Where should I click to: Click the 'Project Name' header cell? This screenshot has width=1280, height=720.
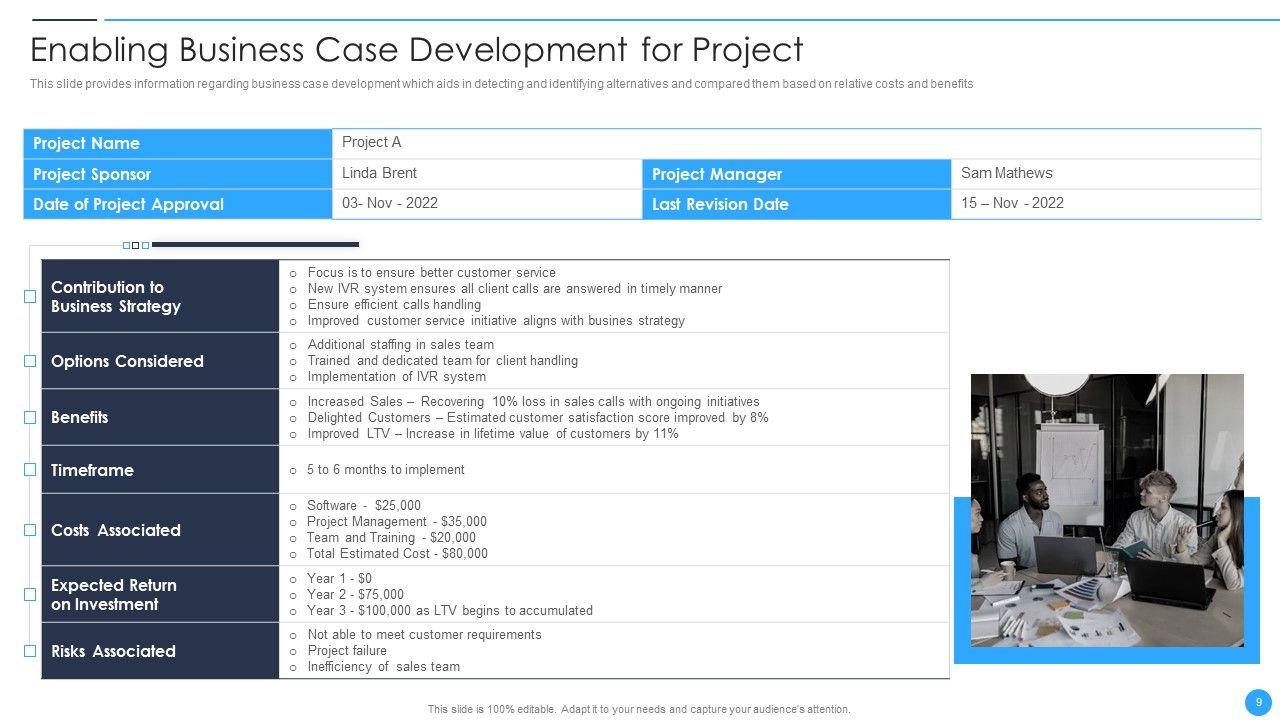(178, 143)
